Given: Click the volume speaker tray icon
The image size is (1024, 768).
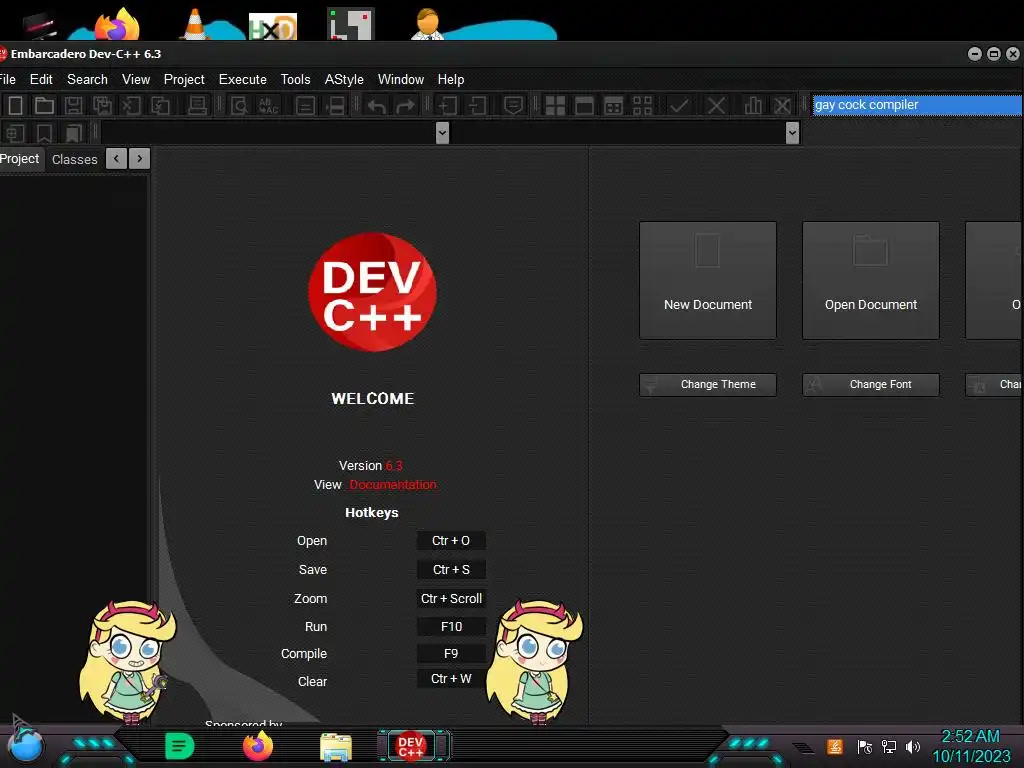Looking at the screenshot, I should pyautogui.click(x=913, y=746).
